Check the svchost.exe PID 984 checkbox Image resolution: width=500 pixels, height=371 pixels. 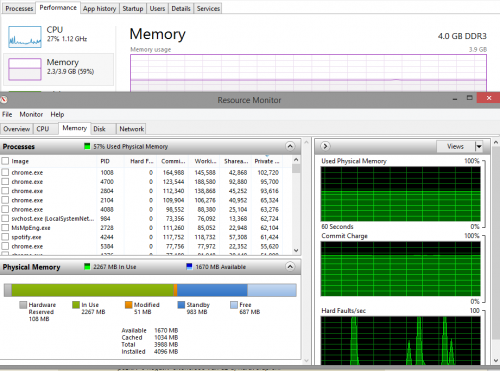point(5,218)
